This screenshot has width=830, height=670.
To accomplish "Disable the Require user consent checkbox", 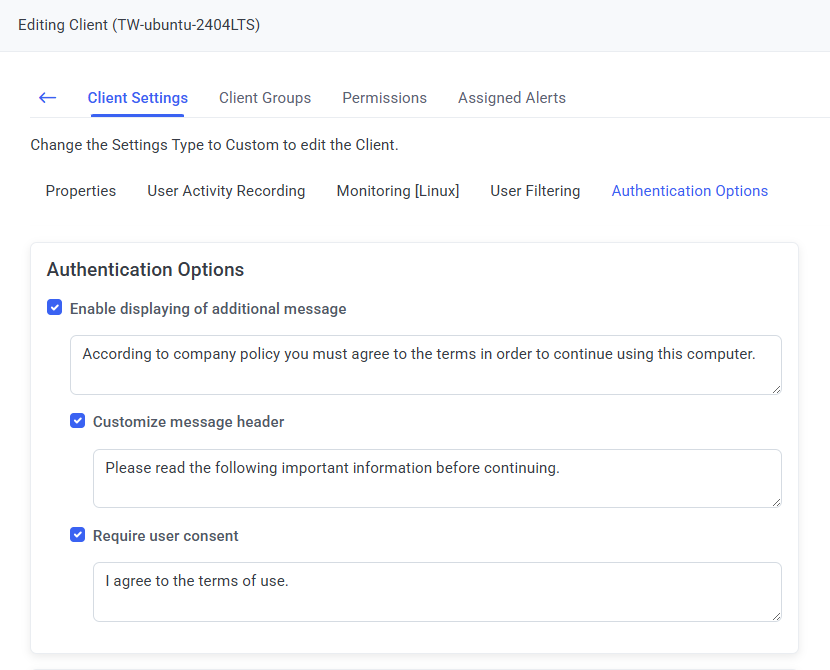I will pyautogui.click(x=78, y=535).
